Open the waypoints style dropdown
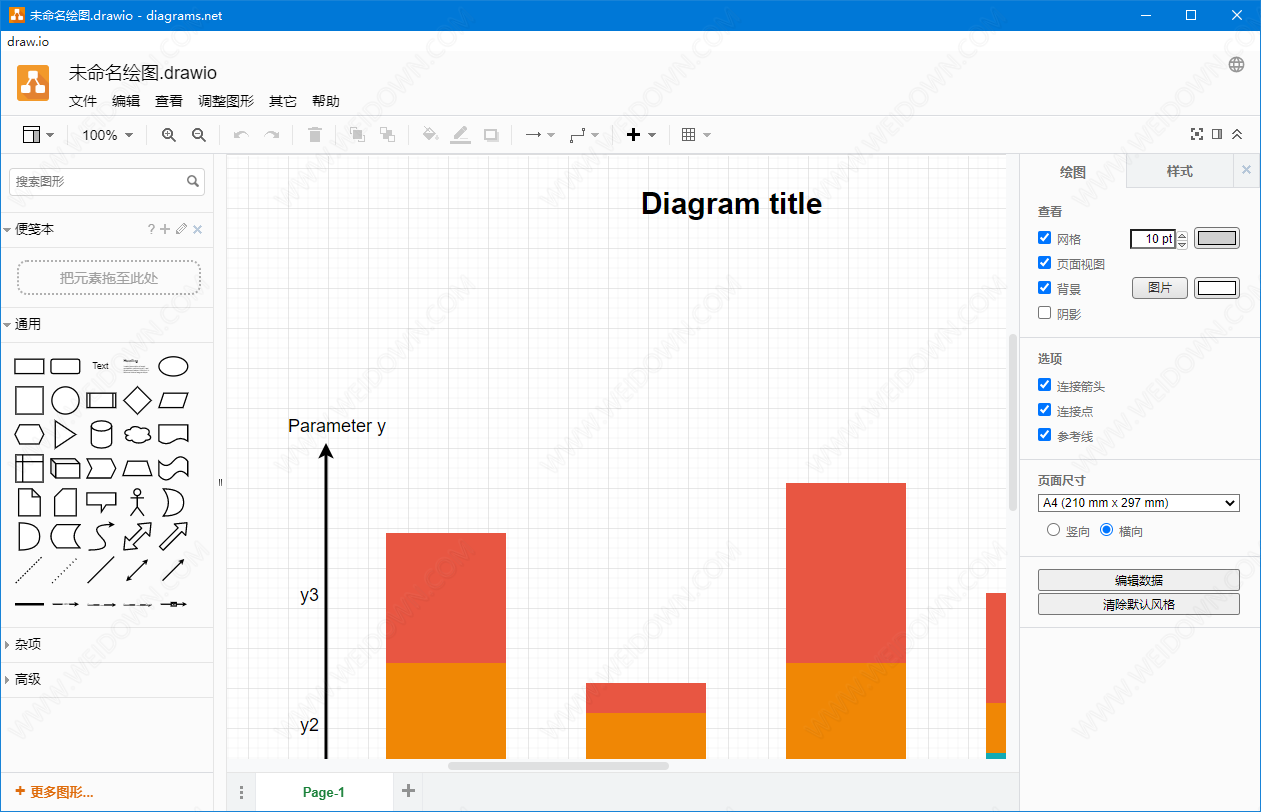The image size is (1261, 812). [584, 135]
